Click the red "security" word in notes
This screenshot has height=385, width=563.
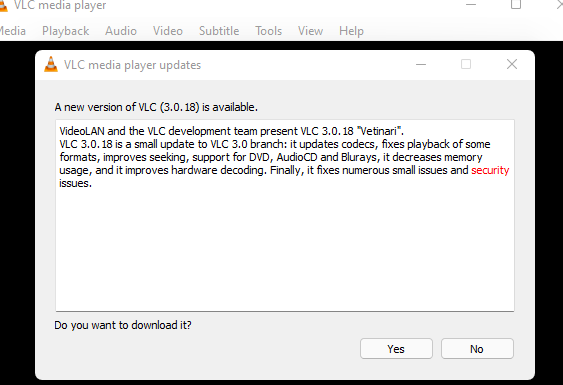pyautogui.click(x=490, y=170)
